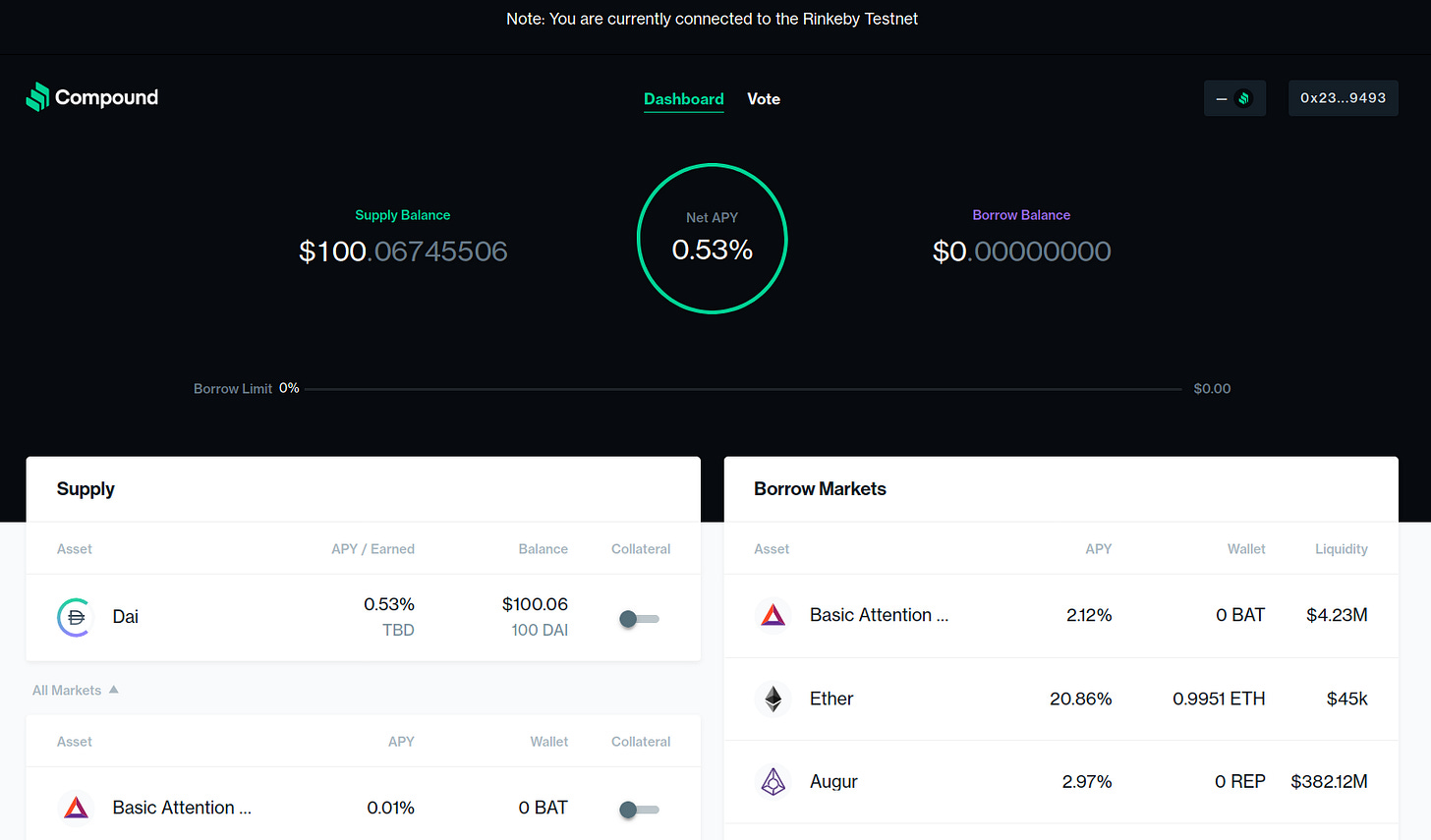Click $45k Ether liquidity
Image resolution: width=1431 pixels, height=840 pixels.
(1347, 699)
